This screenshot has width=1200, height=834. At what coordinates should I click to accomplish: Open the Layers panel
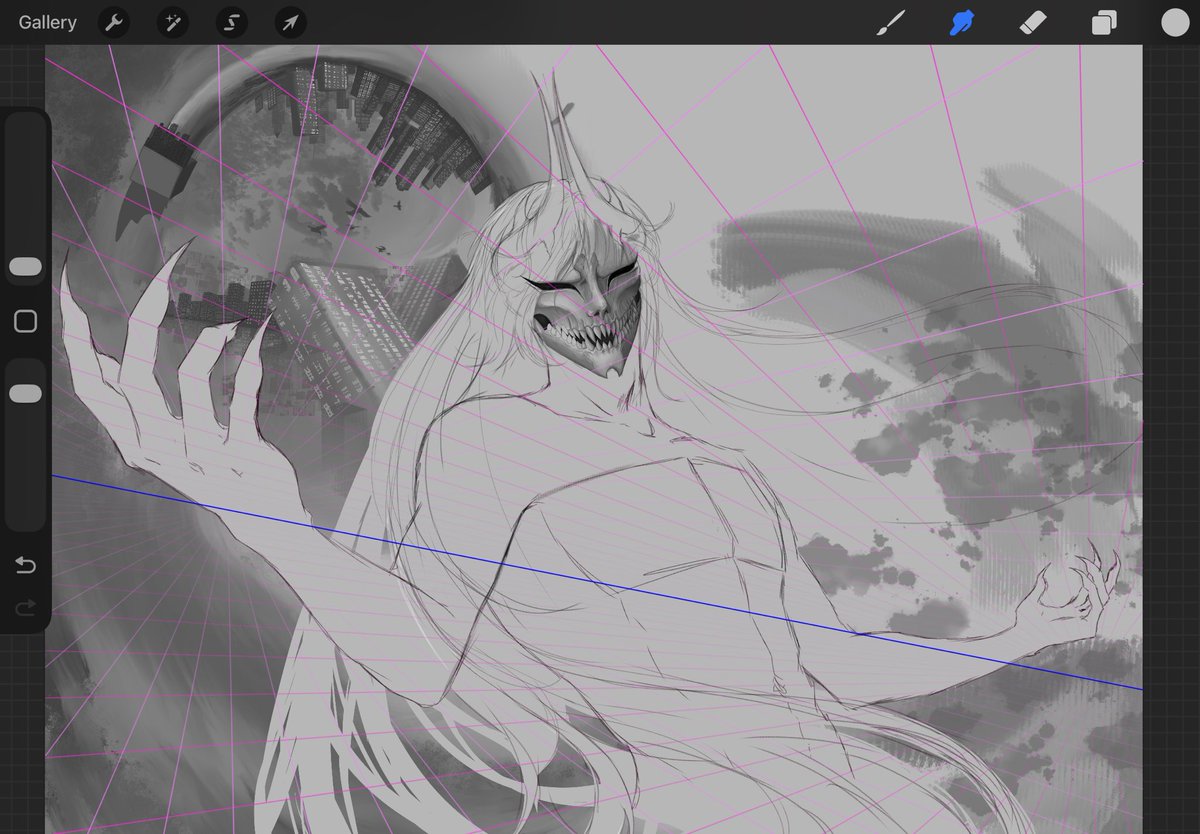[1104, 23]
